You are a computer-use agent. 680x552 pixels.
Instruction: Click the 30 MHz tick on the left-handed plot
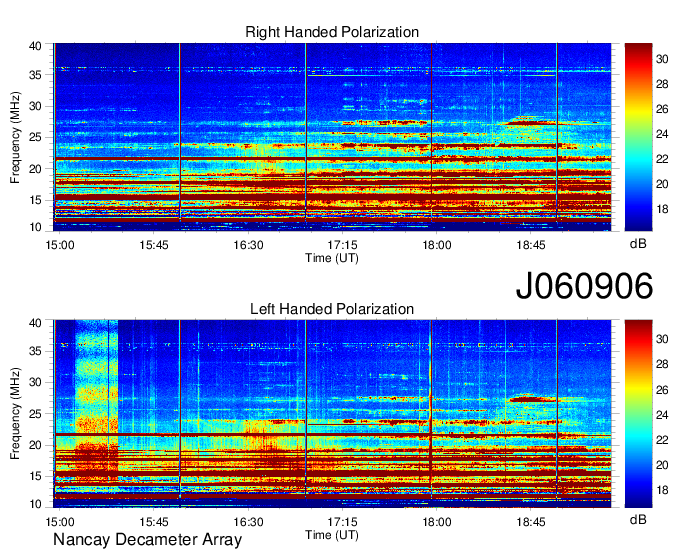point(35,382)
